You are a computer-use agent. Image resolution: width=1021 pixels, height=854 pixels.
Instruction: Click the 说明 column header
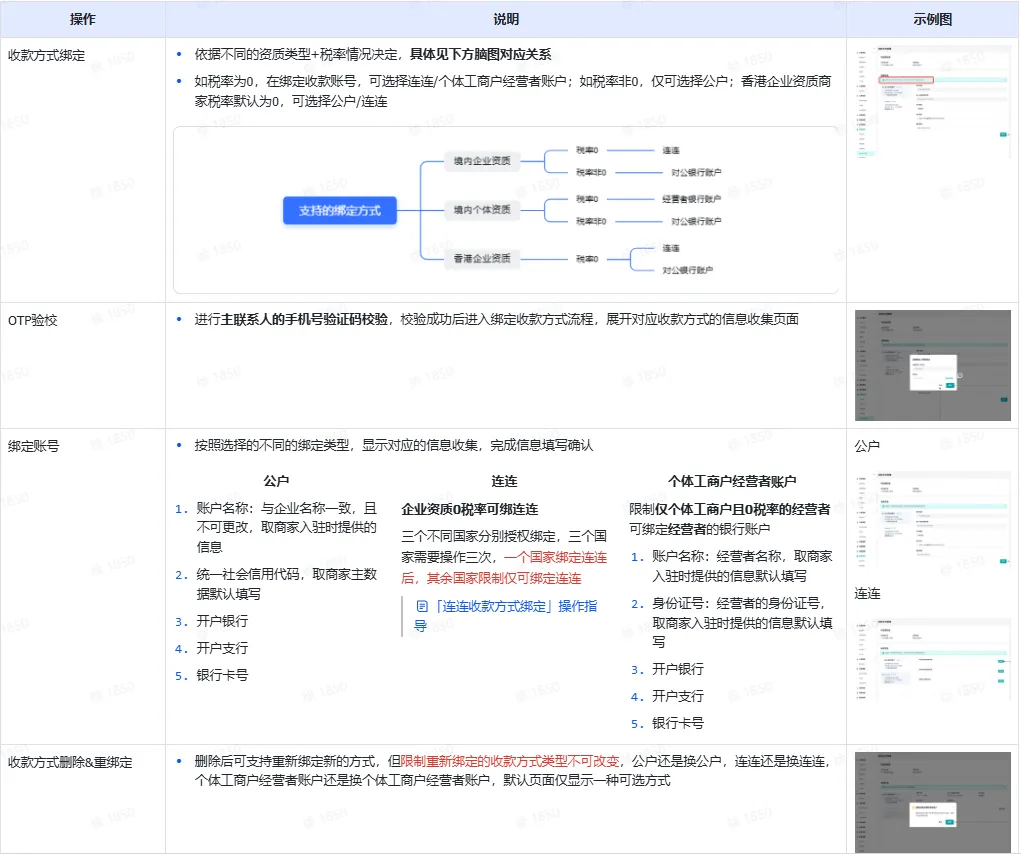pyautogui.click(x=506, y=20)
